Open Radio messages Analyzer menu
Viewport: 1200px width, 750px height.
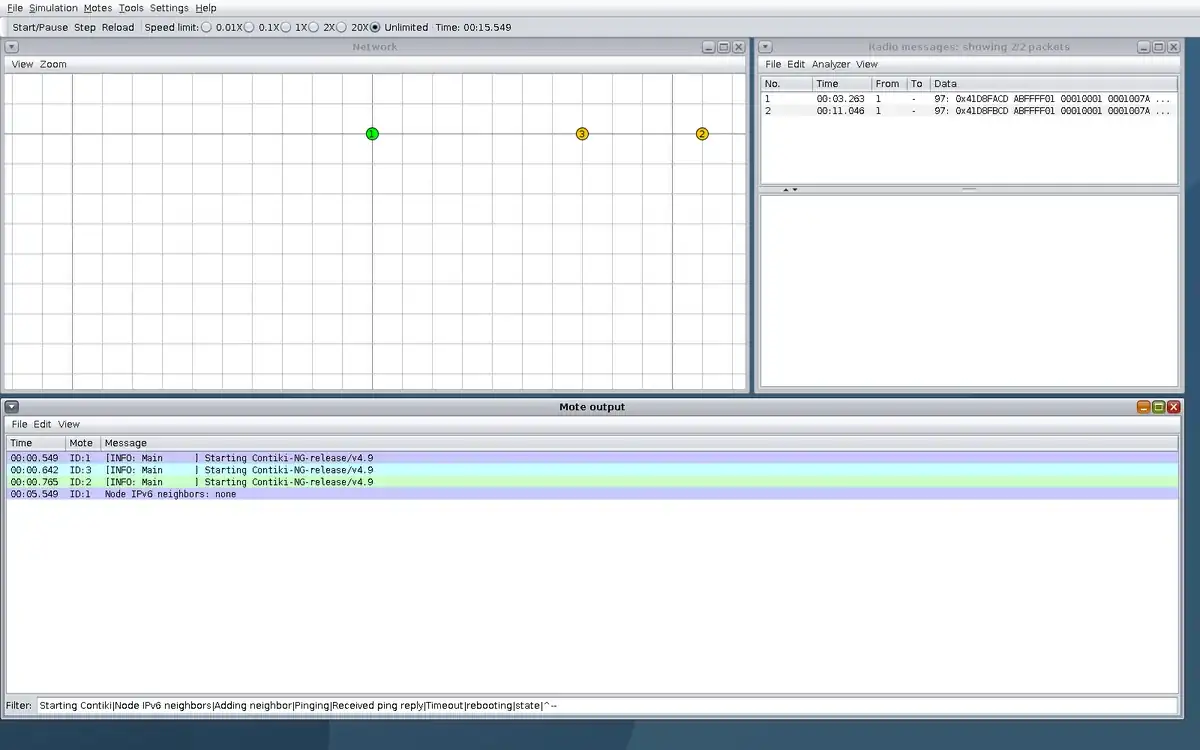point(831,64)
